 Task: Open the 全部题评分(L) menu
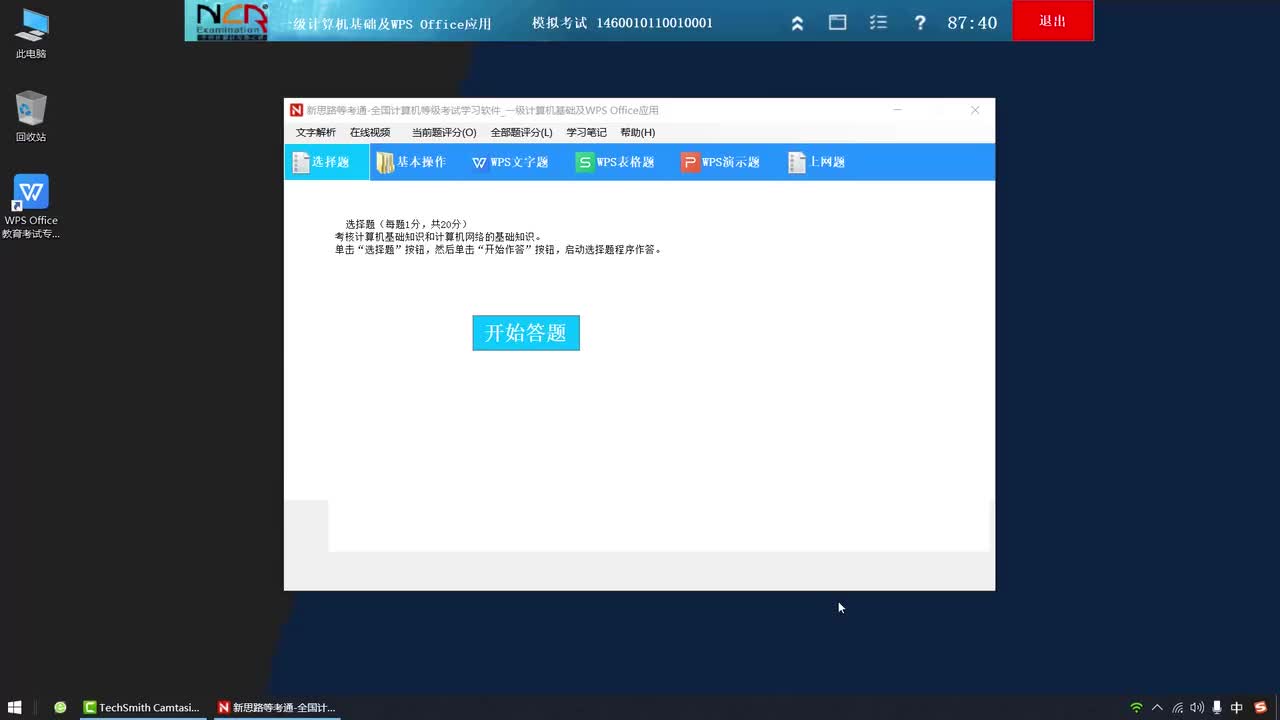pyautogui.click(x=521, y=132)
